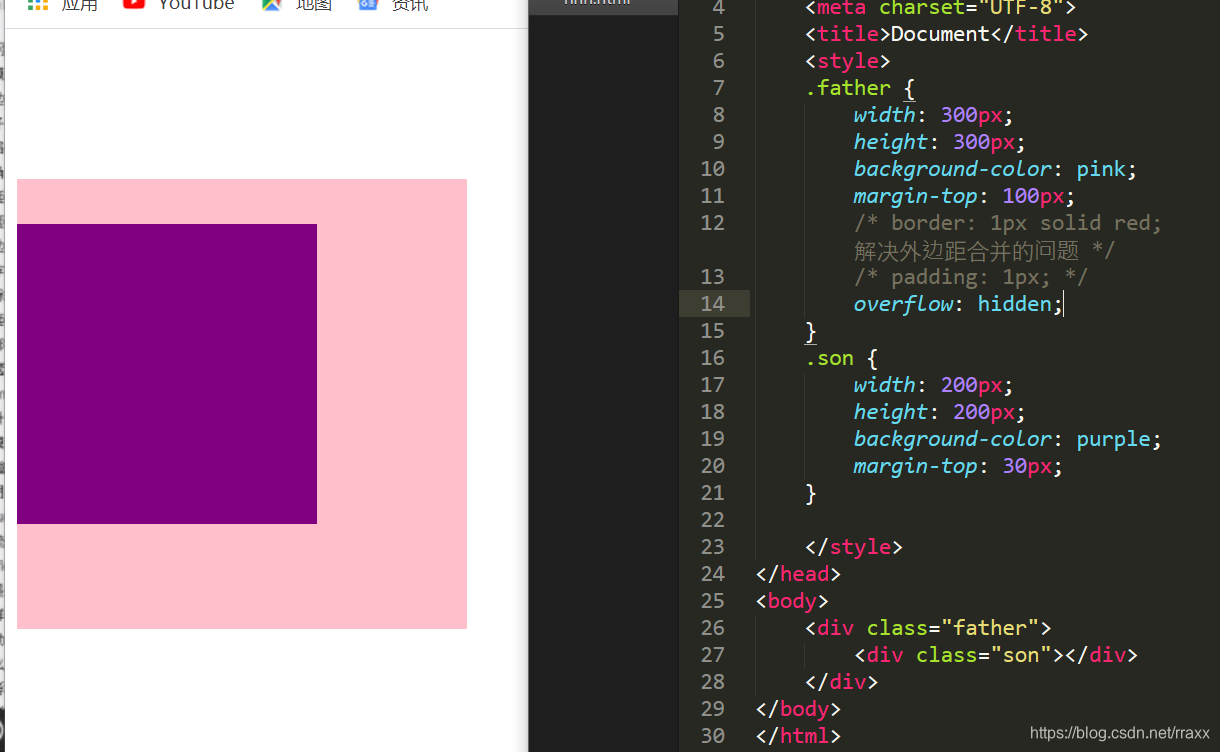
Task: Click line number 14 in the gutter
Action: tap(712, 304)
